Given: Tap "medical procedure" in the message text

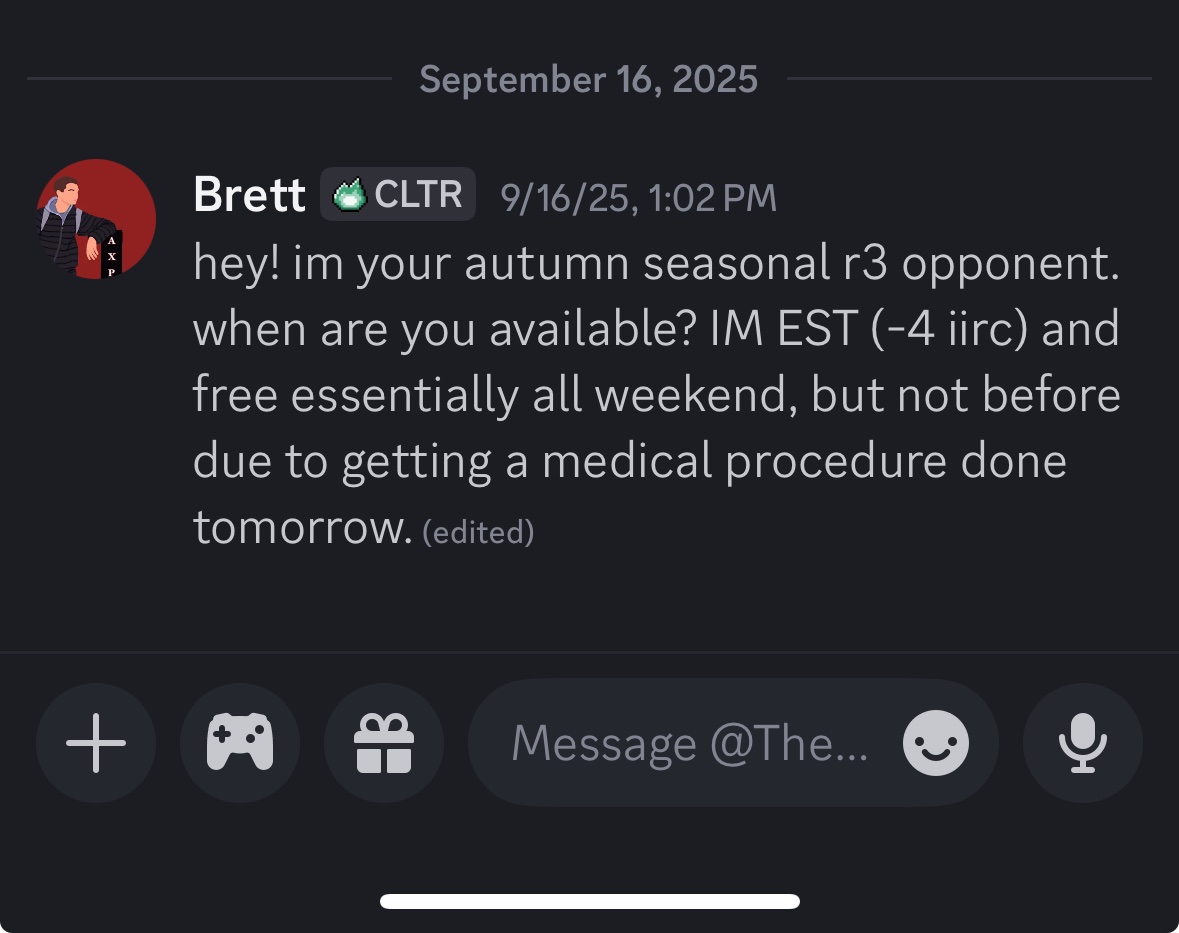Looking at the screenshot, I should [720, 461].
